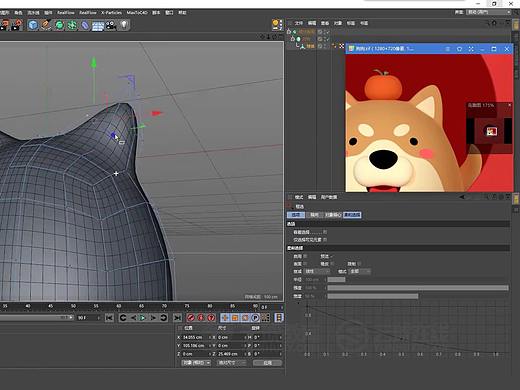Click the back arrow in attribute manager
The height and width of the screenshot is (390, 520).
pyautogui.click(x=462, y=197)
